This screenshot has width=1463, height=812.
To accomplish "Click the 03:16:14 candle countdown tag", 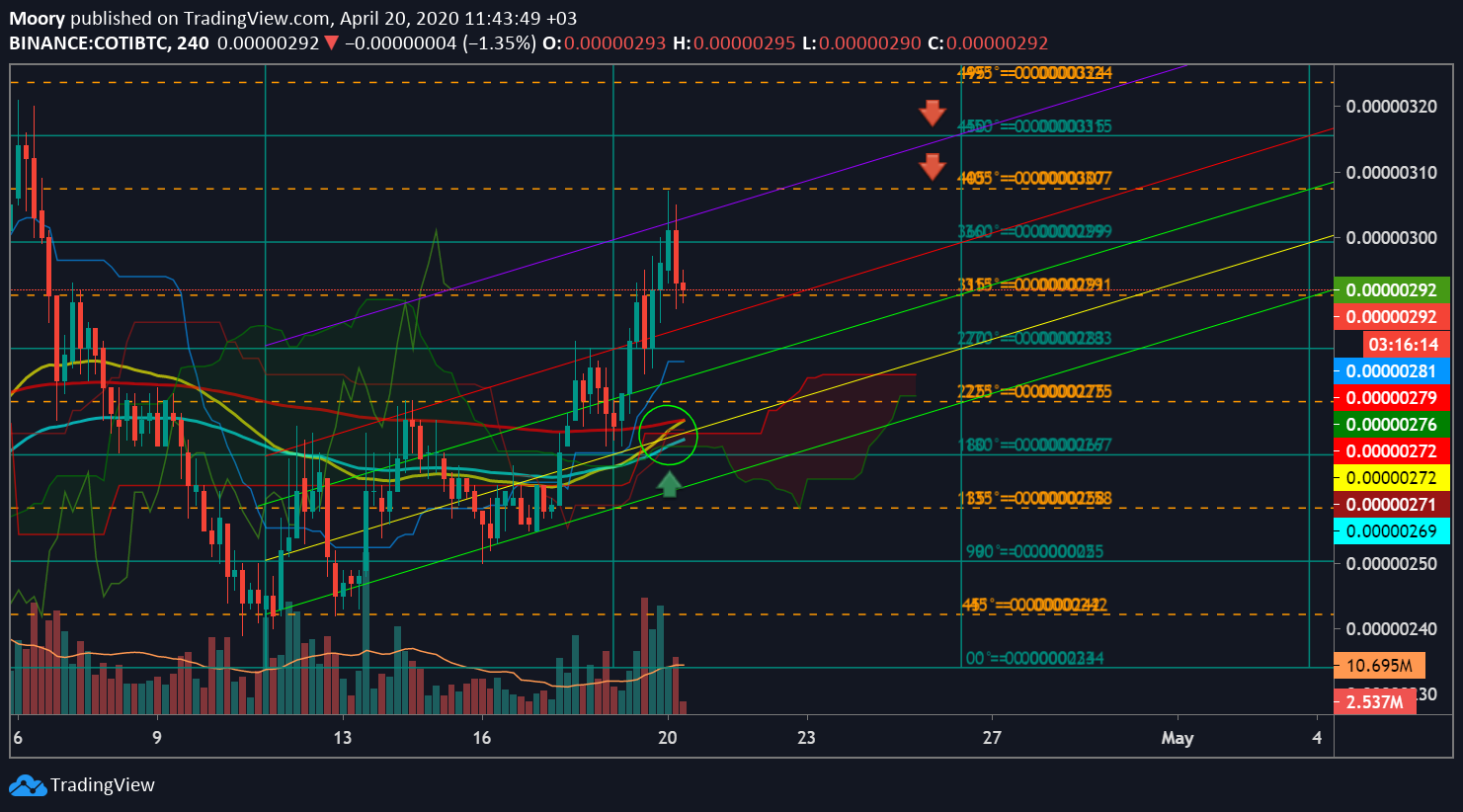I will (1407, 344).
